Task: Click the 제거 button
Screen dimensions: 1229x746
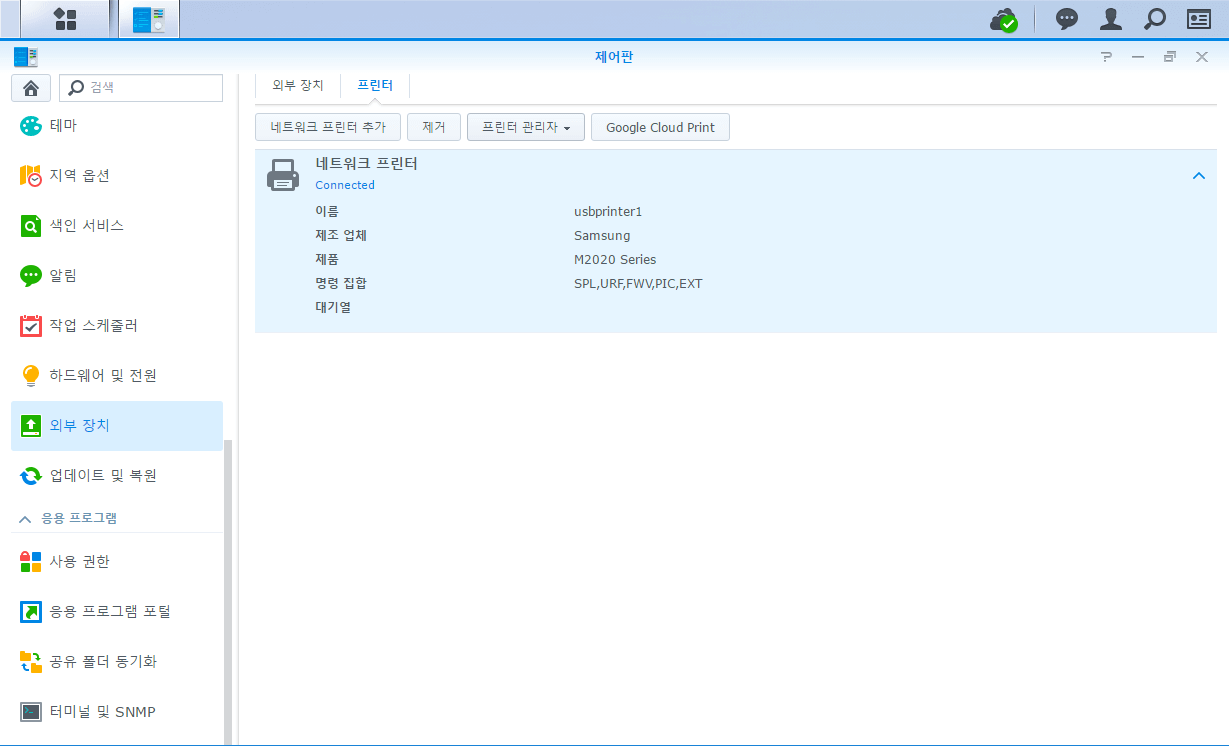Action: pyautogui.click(x=434, y=127)
